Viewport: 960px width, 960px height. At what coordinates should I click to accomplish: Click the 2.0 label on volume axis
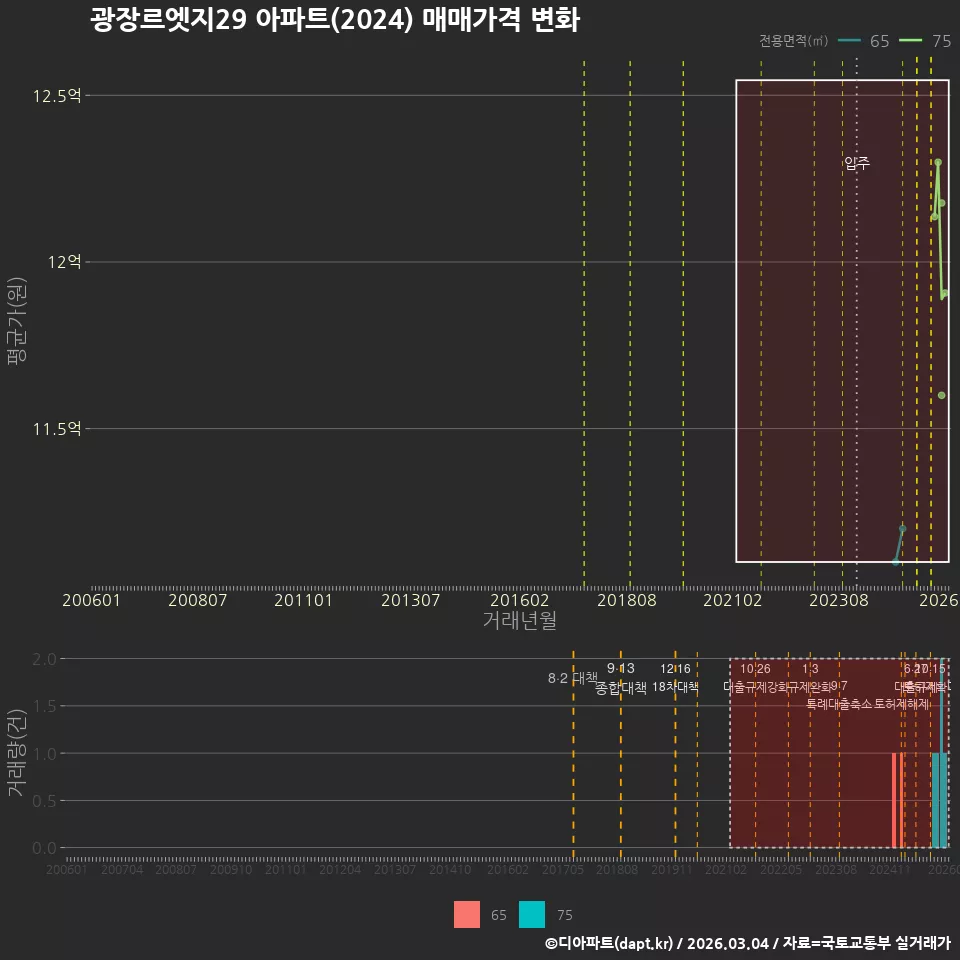44,659
